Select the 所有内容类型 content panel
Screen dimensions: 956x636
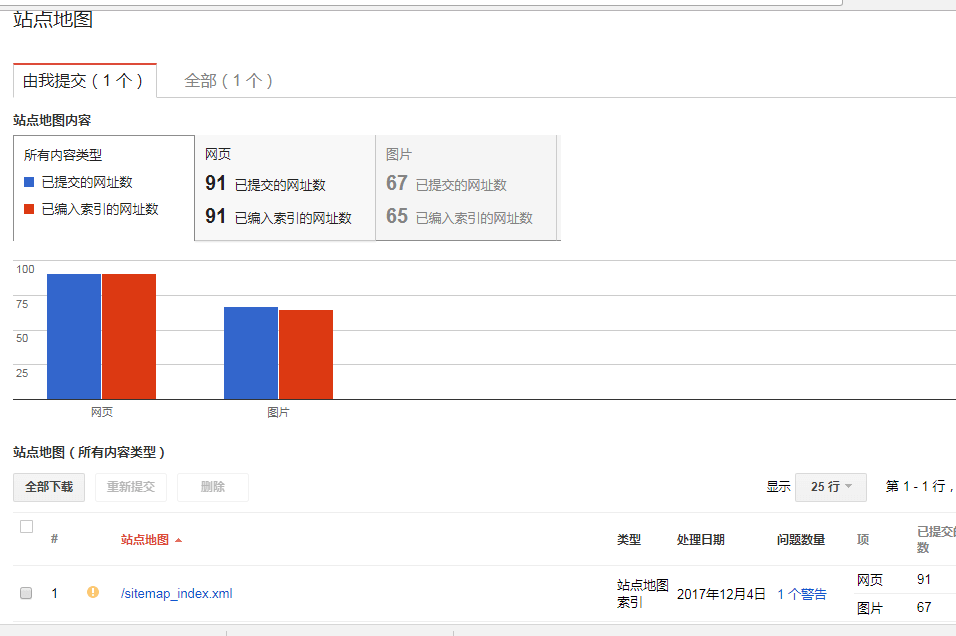point(104,188)
